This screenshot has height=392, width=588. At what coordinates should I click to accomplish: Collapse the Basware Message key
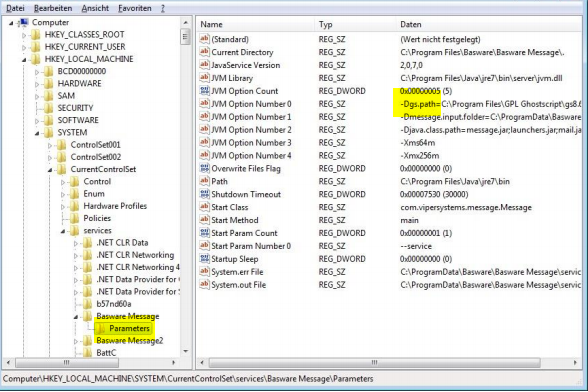pos(76,317)
